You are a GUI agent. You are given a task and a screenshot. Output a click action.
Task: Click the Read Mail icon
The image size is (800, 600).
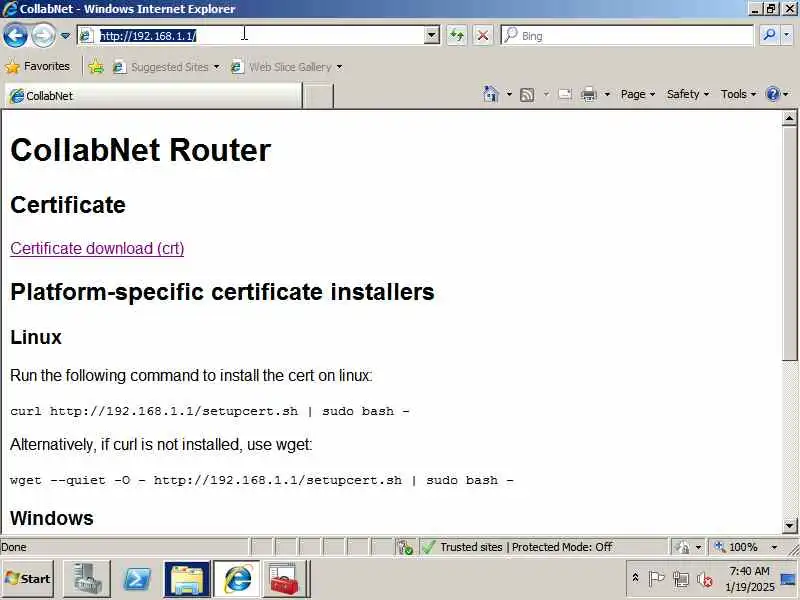coord(565,94)
